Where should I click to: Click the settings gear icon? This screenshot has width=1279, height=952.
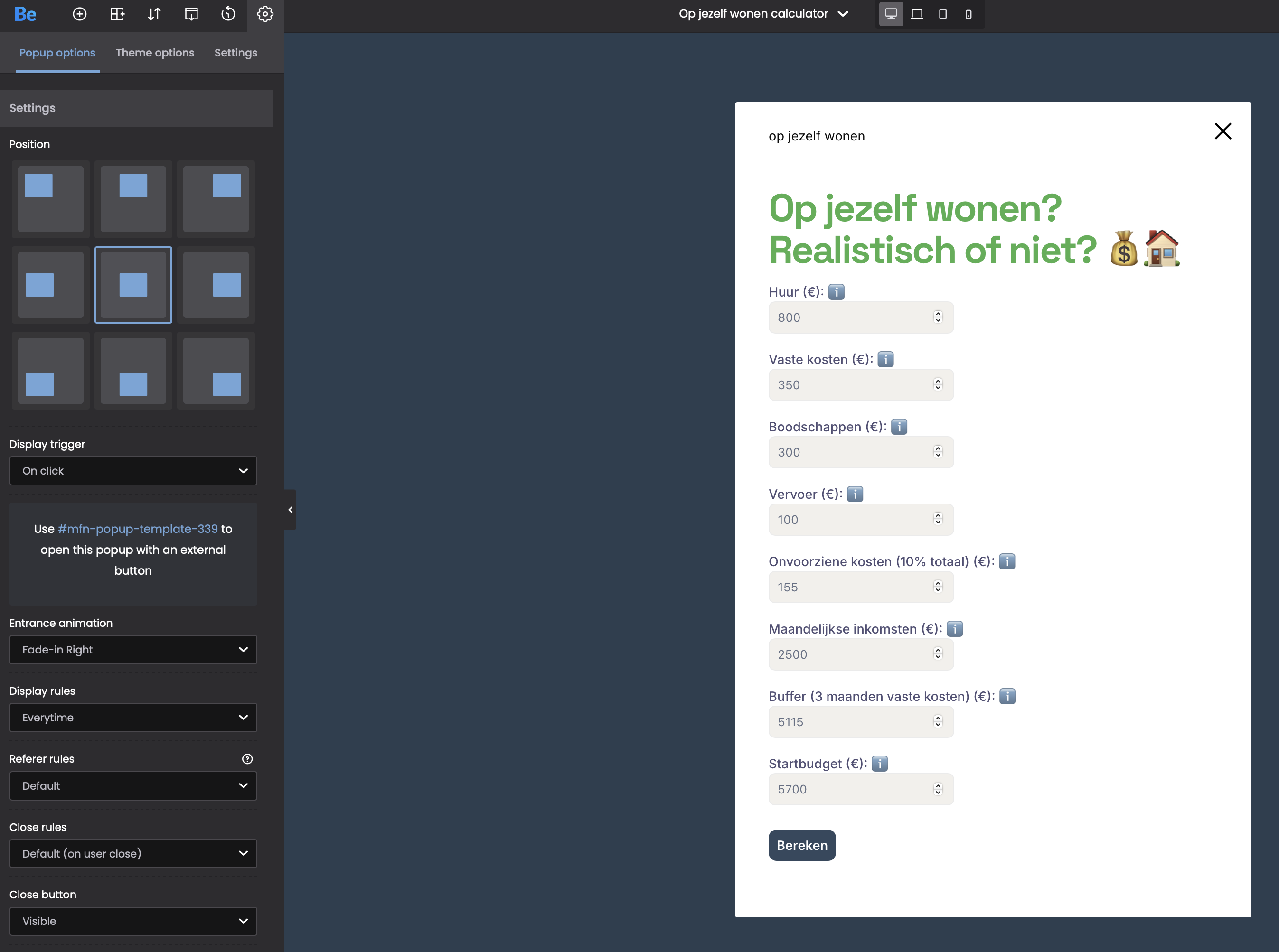265,14
